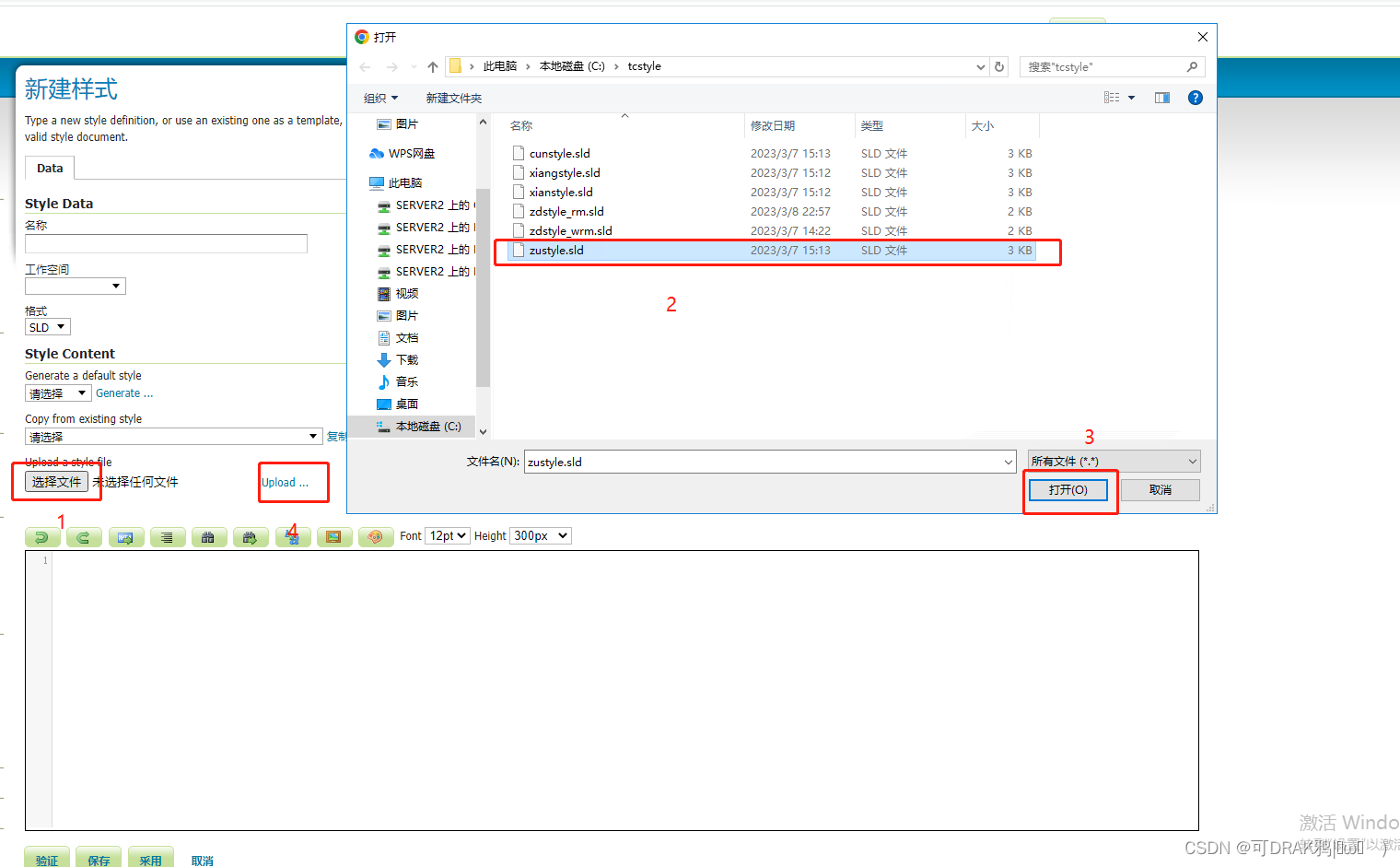Click the Upload ... link
Viewport: 1400px width, 867px height.
click(x=285, y=483)
